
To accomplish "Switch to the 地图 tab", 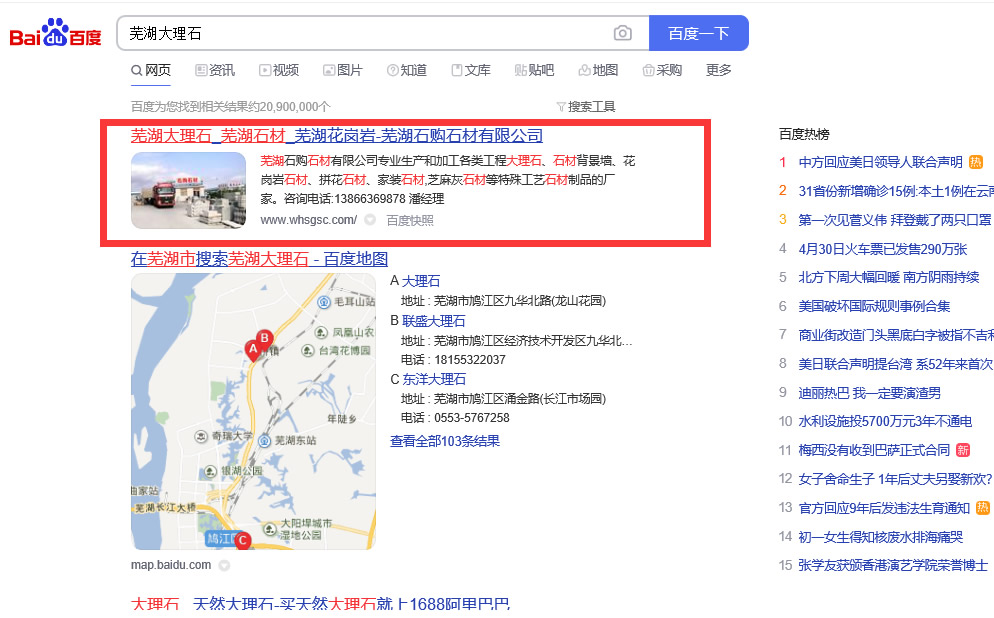I will click(x=598, y=70).
